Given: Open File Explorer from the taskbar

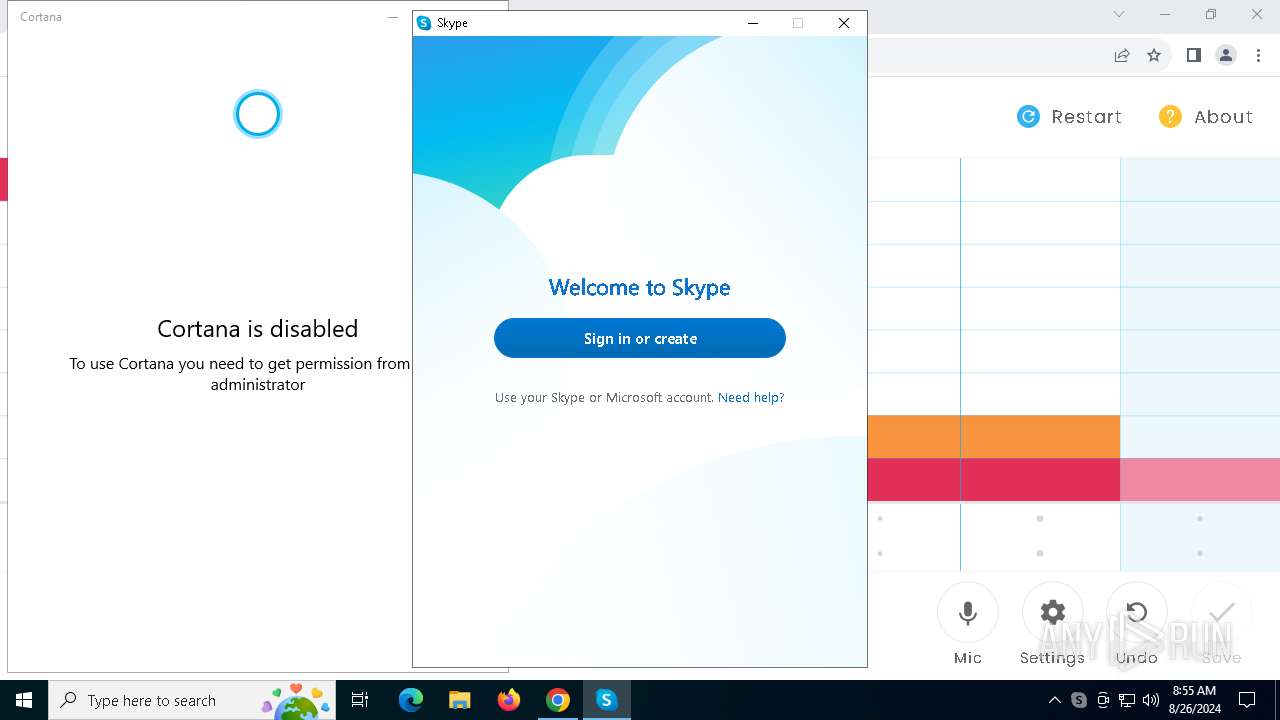Looking at the screenshot, I should [459, 700].
